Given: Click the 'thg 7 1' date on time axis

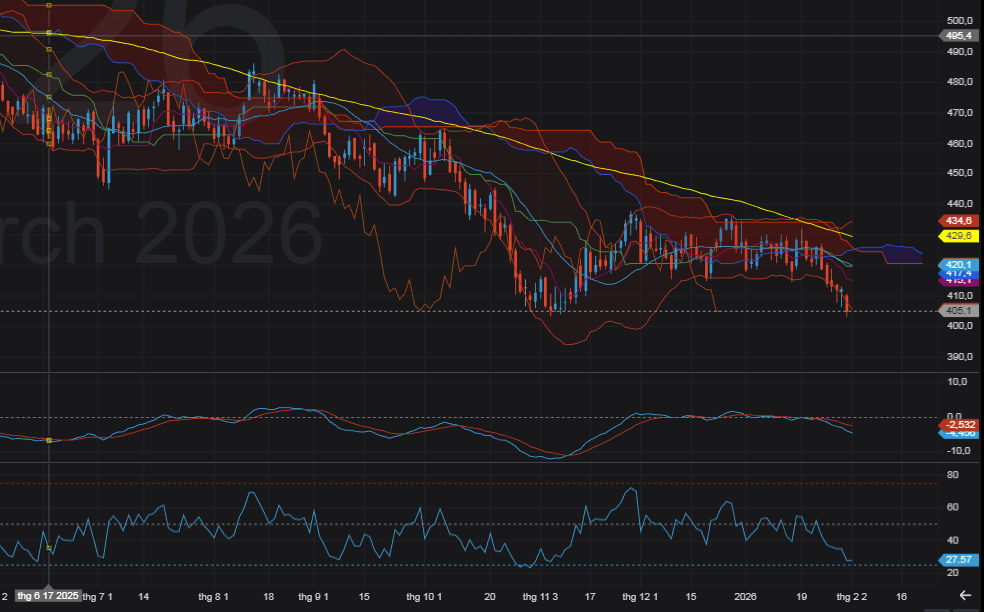Looking at the screenshot, I should (x=98, y=596).
